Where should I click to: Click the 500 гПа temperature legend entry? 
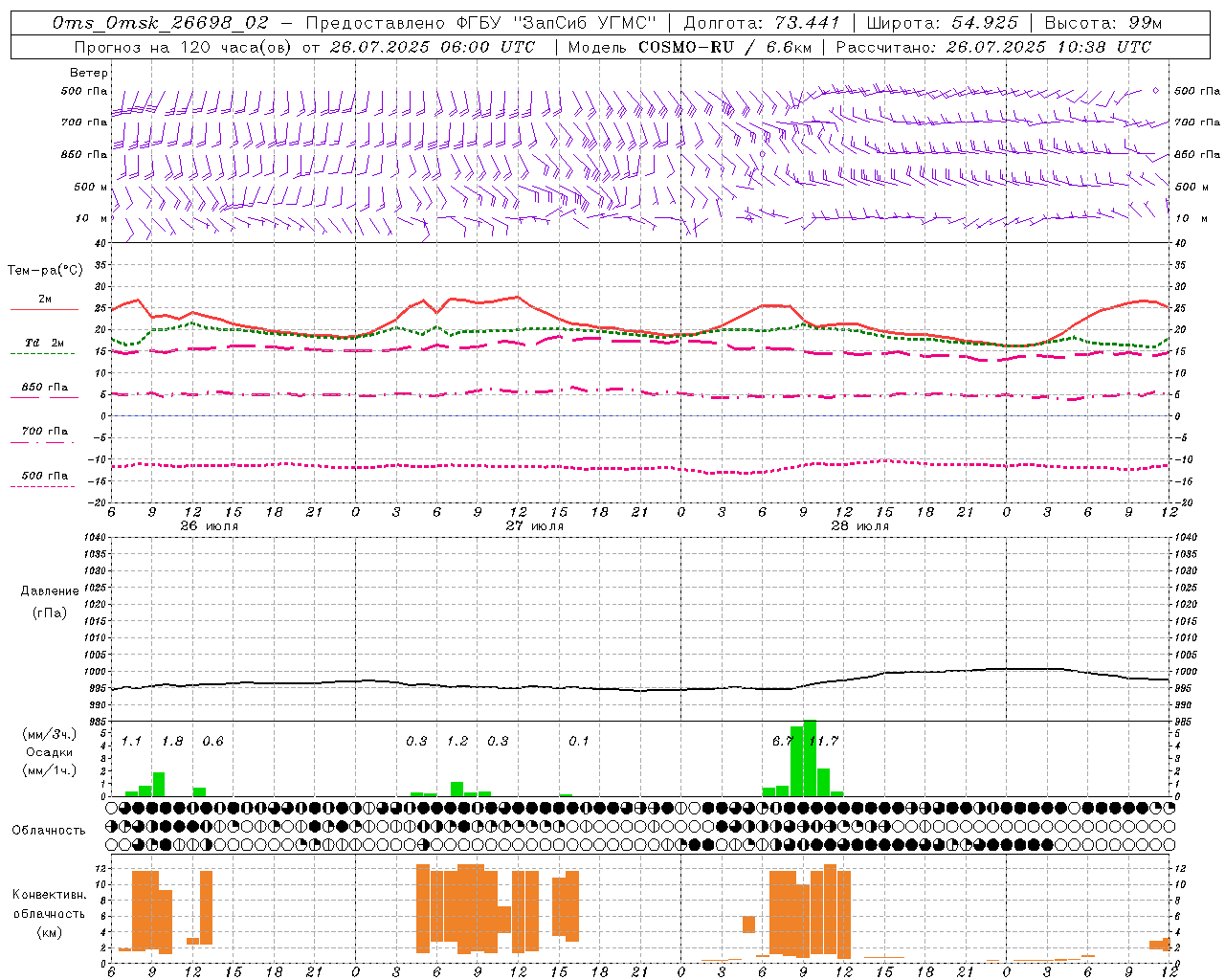coord(45,476)
